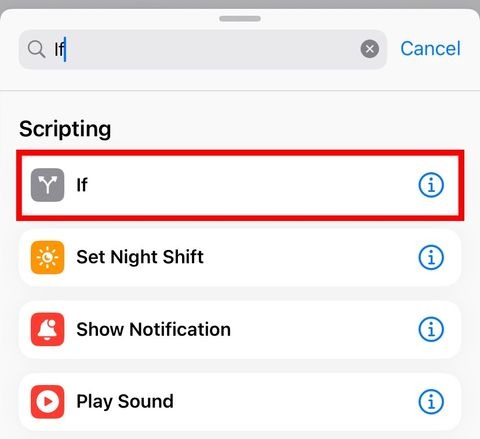The image size is (480, 439).
Task: Tap the blank middle of the Set Night Shift row
Action: point(310,257)
